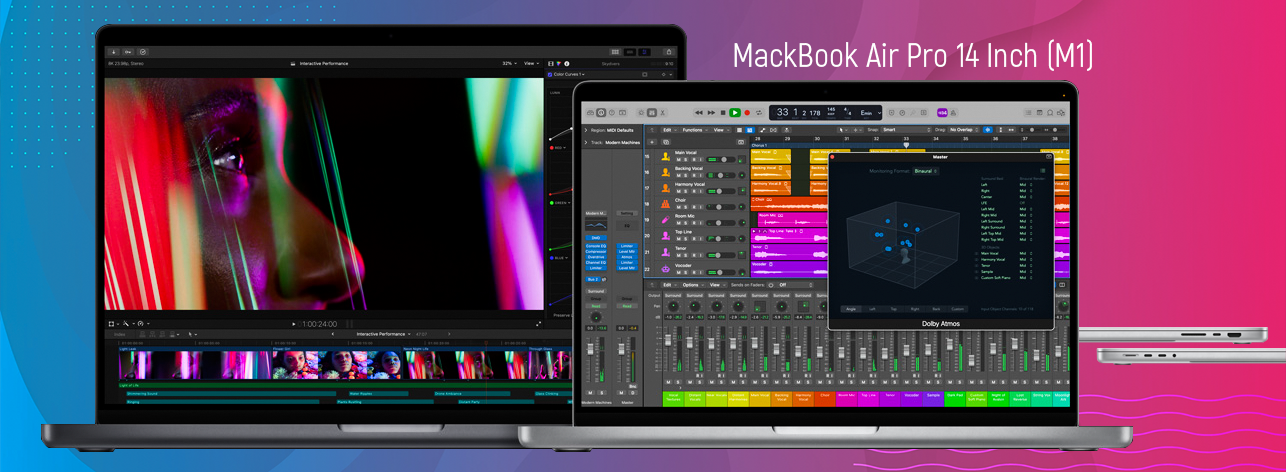The image size is (1286, 472).
Task: Click the purple count-in button in Logic toolbar
Action: [x=942, y=113]
